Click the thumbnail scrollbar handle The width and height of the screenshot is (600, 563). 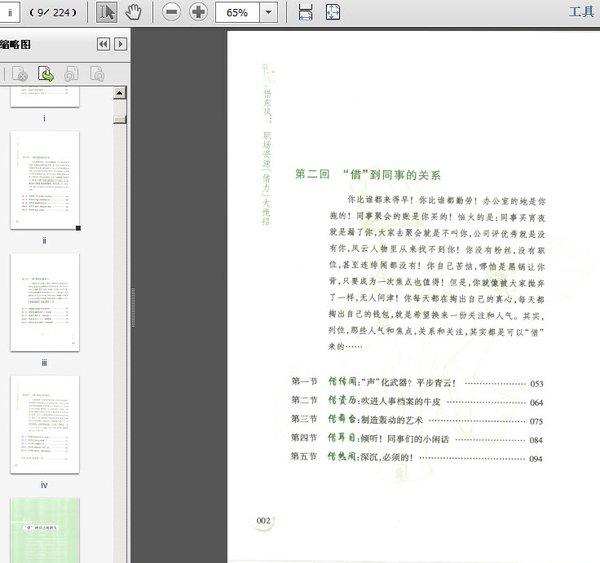click(120, 120)
